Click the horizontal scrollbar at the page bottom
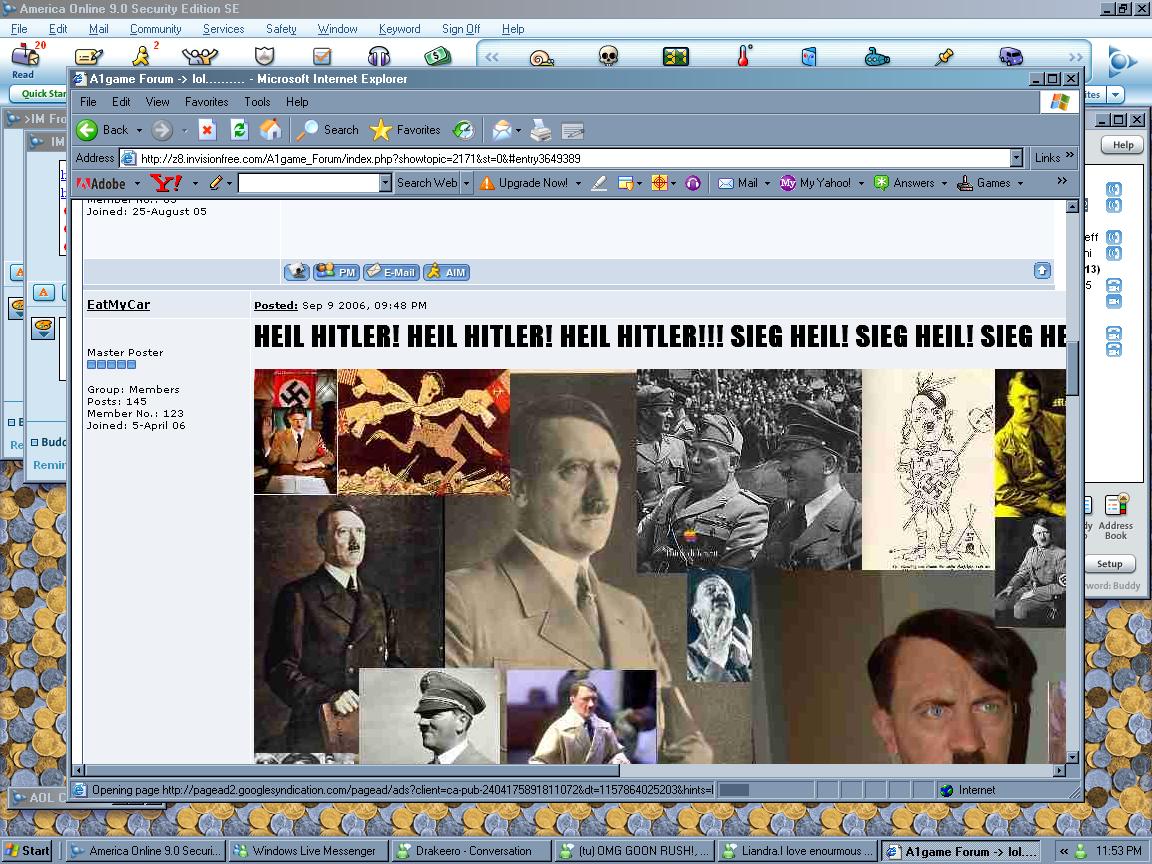The image size is (1152, 864). (x=350, y=771)
